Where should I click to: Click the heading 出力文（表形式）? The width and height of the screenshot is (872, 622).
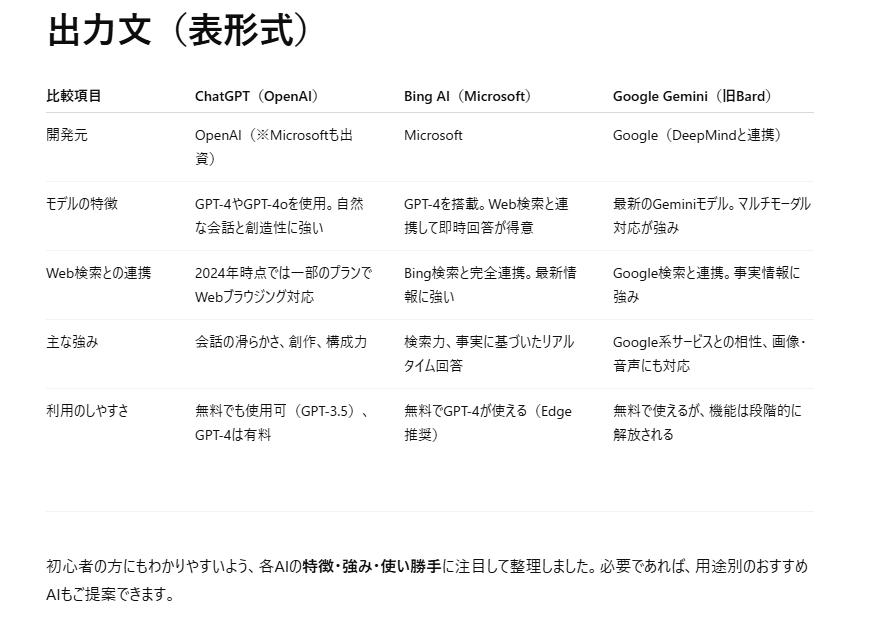pos(178,30)
